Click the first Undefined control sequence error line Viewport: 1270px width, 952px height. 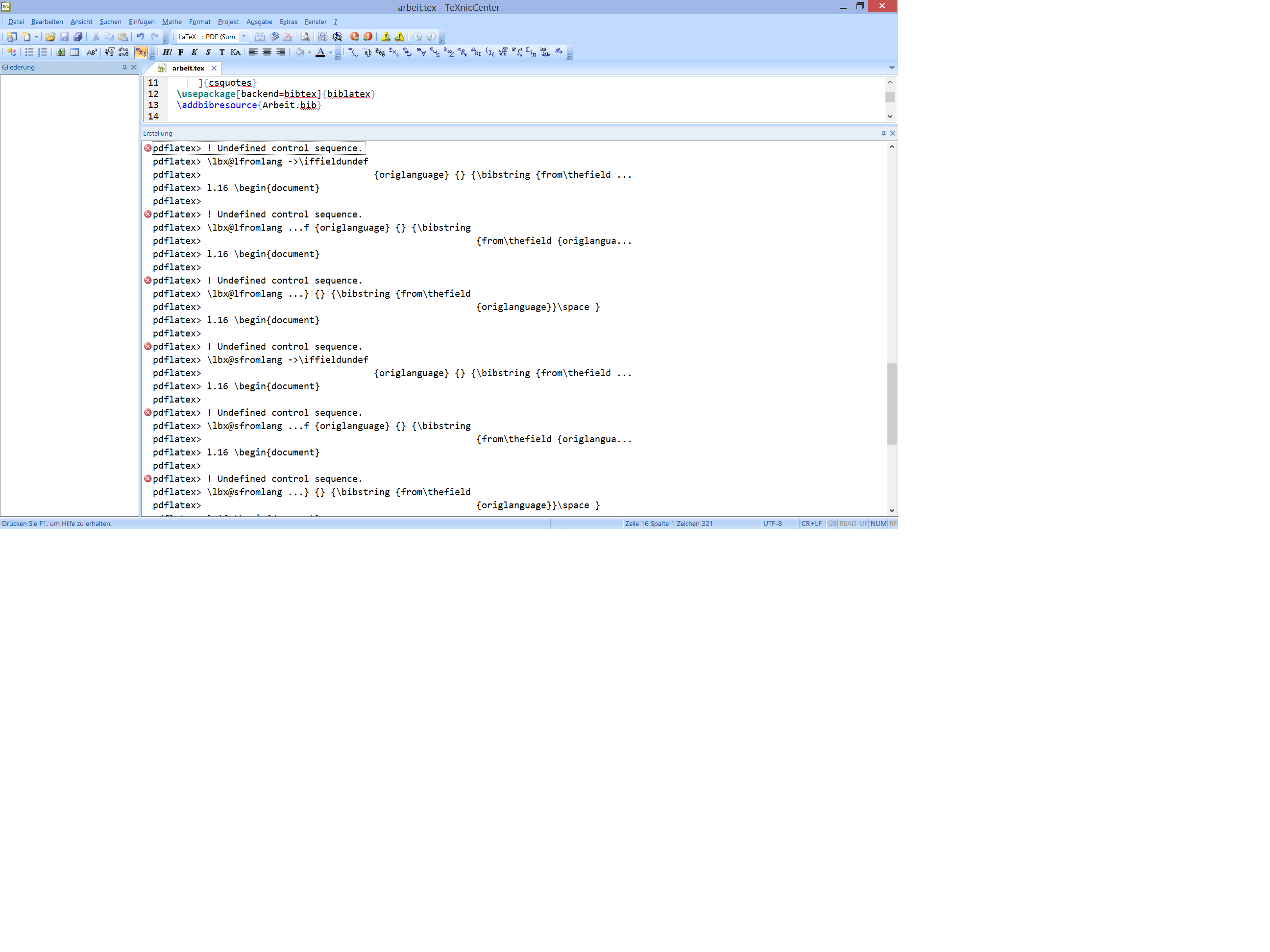pyautogui.click(x=284, y=148)
